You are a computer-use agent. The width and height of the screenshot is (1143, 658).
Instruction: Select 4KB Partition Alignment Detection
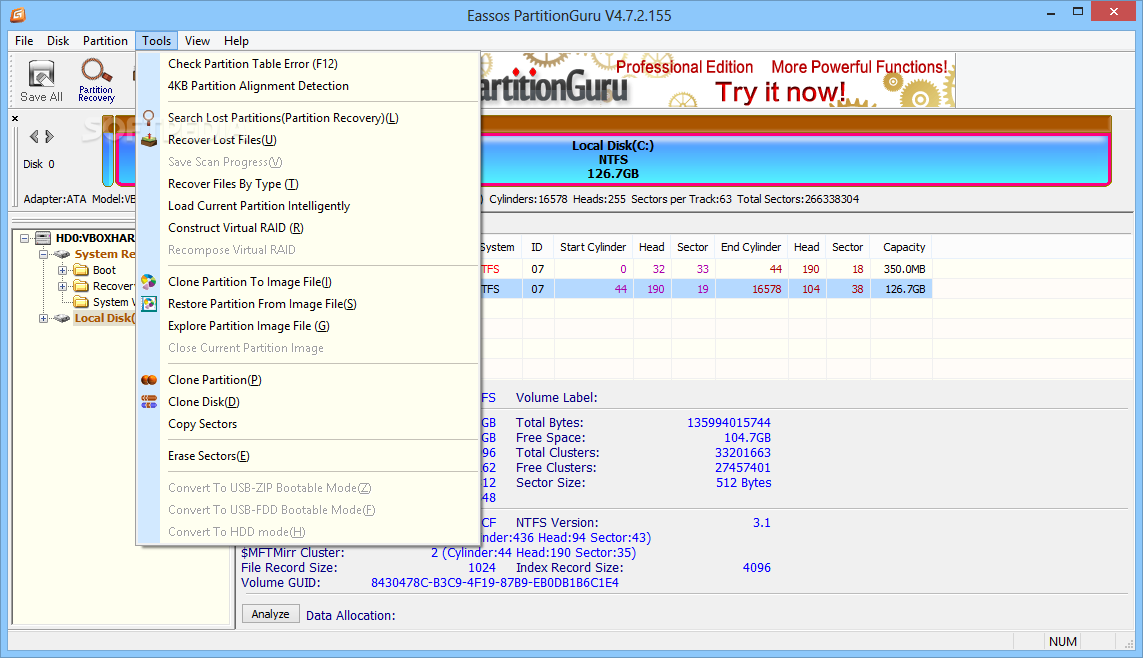click(x=258, y=86)
